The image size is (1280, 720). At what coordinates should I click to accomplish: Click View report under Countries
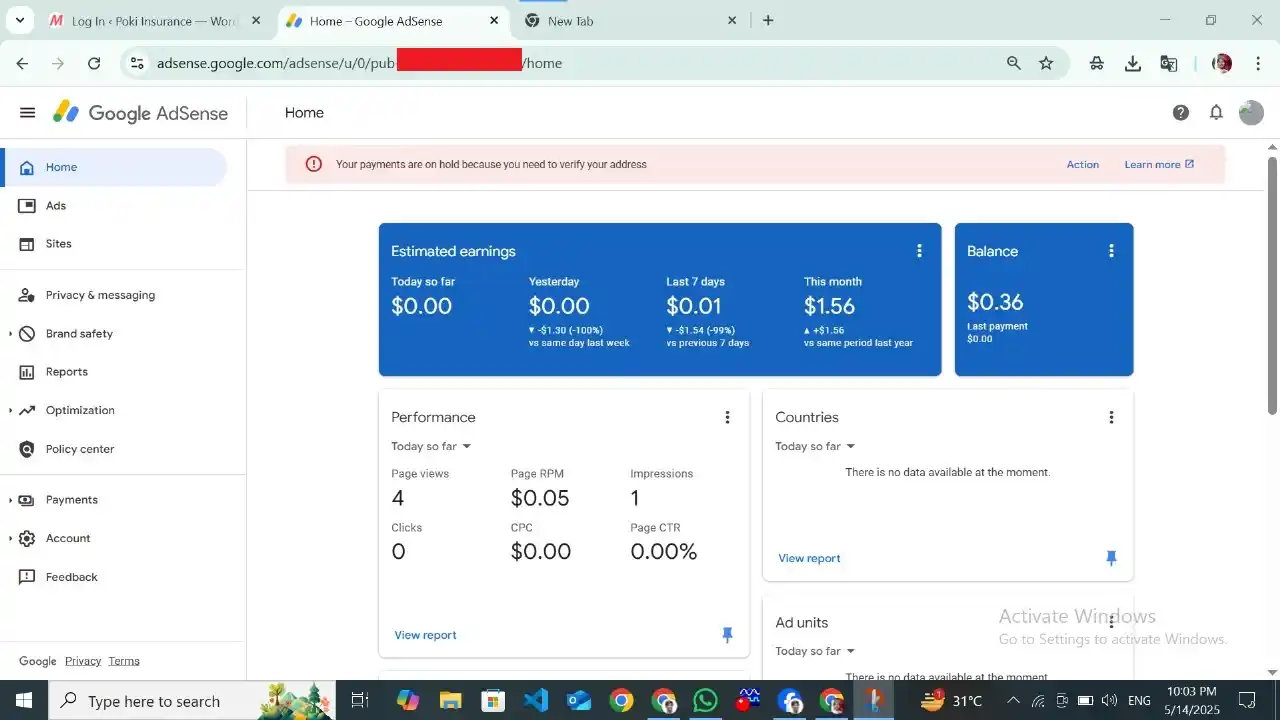coord(809,558)
